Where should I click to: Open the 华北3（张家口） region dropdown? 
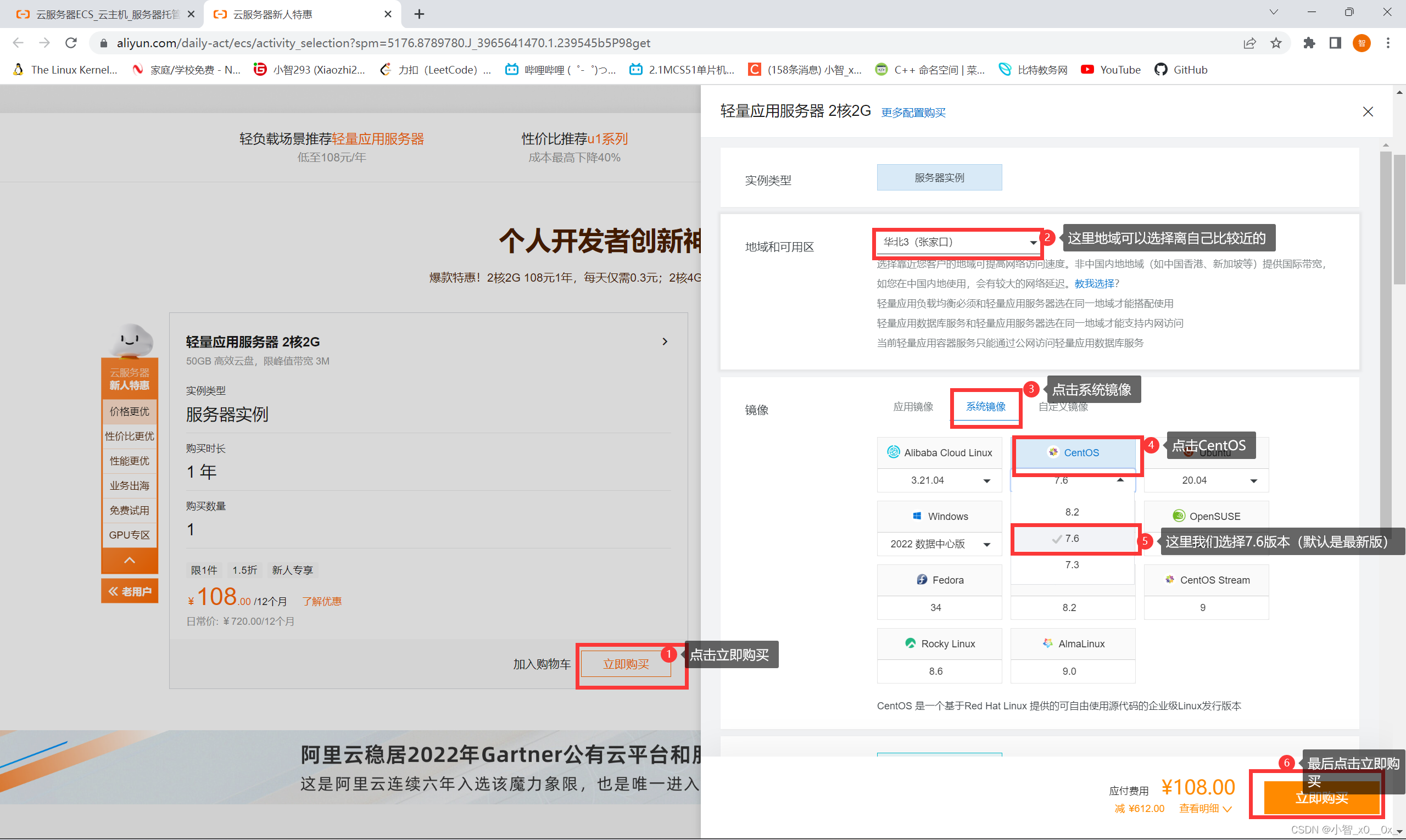[958, 242]
